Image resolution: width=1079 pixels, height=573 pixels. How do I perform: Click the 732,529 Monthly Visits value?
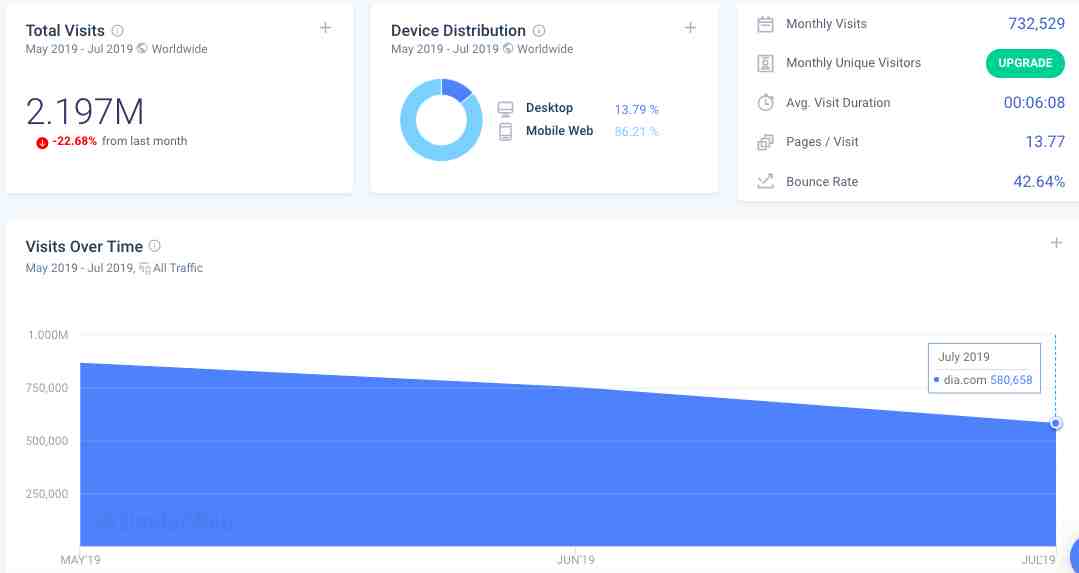pos(1035,24)
